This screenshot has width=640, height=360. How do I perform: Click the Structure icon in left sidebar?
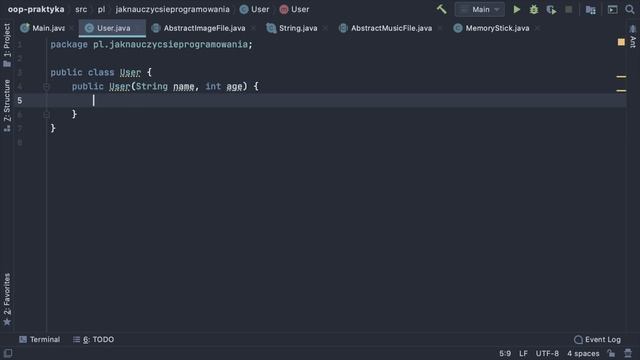pos(7,128)
